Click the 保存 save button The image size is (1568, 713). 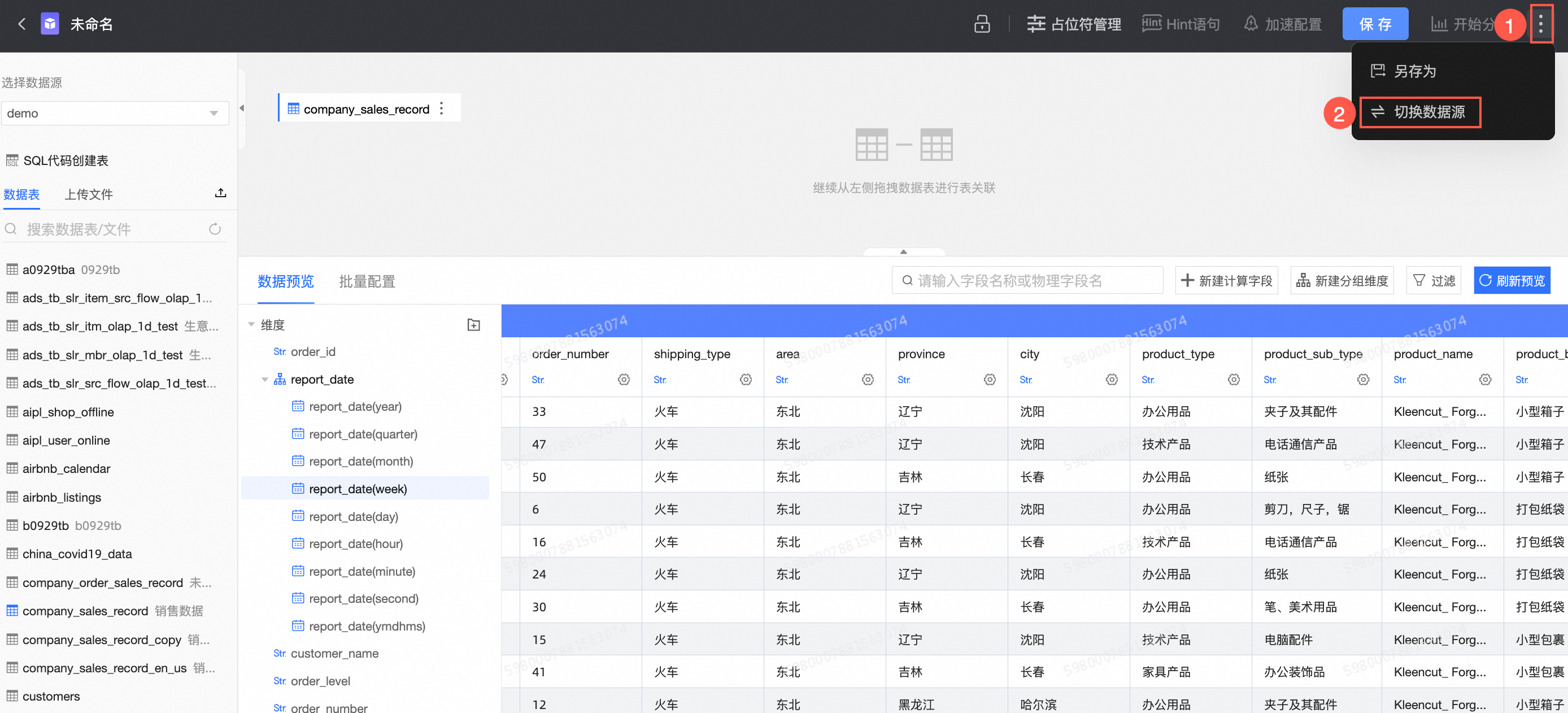(x=1375, y=24)
